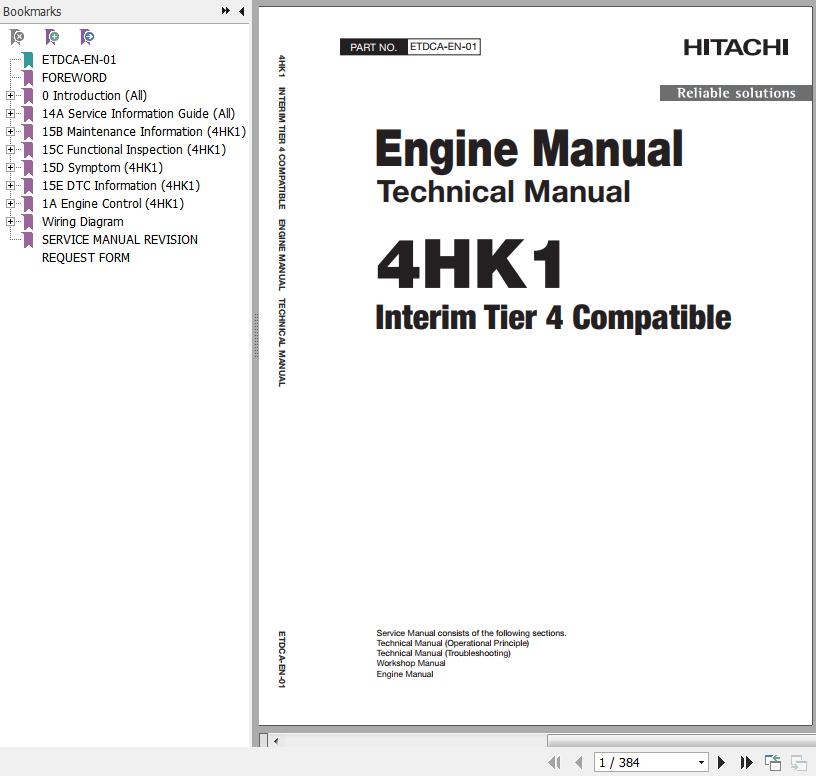Click the Workshop Manual line on the page
The width and height of the screenshot is (816, 776).
point(411,663)
